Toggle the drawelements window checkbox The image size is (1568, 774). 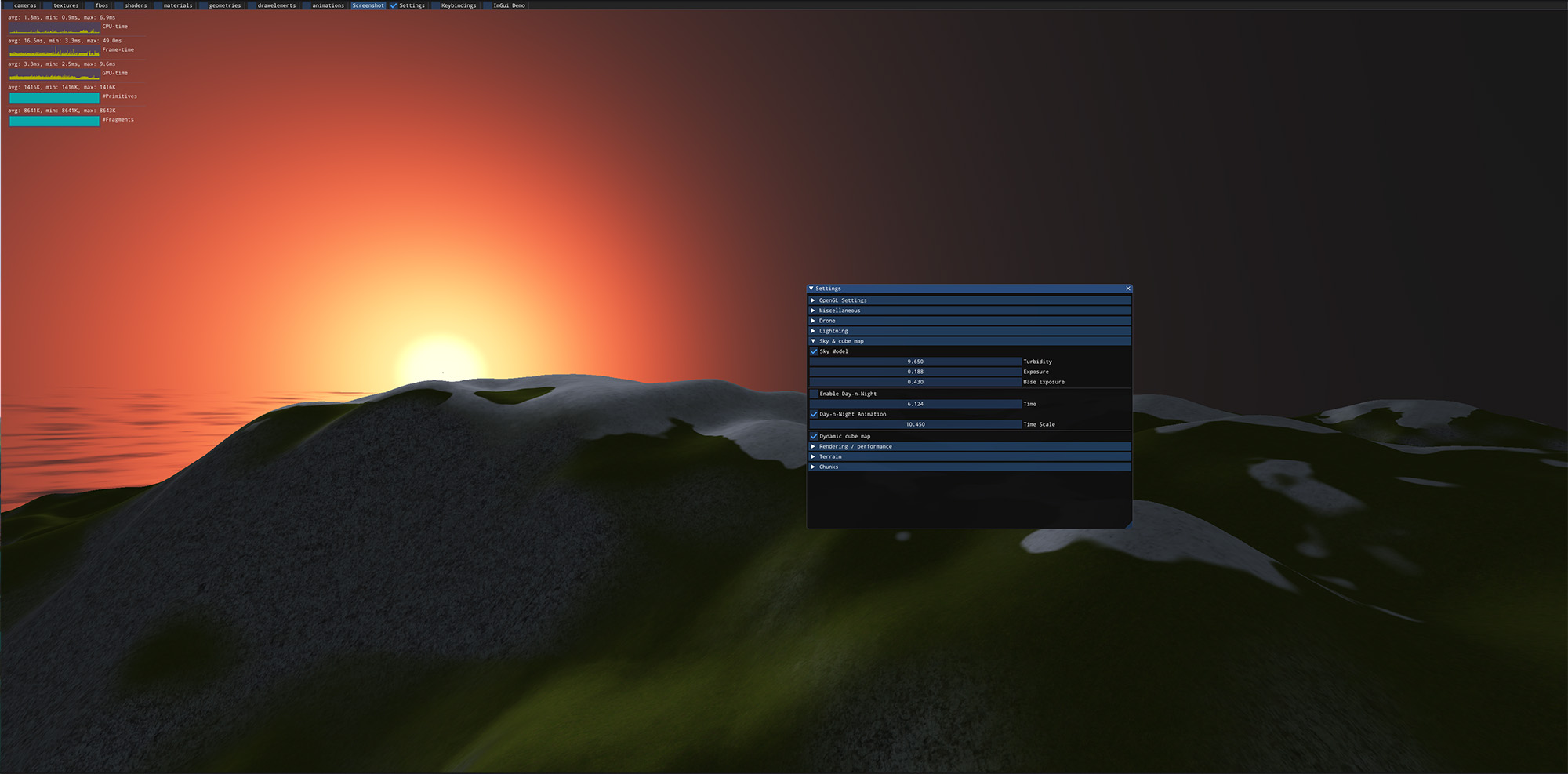pyautogui.click(x=252, y=5)
